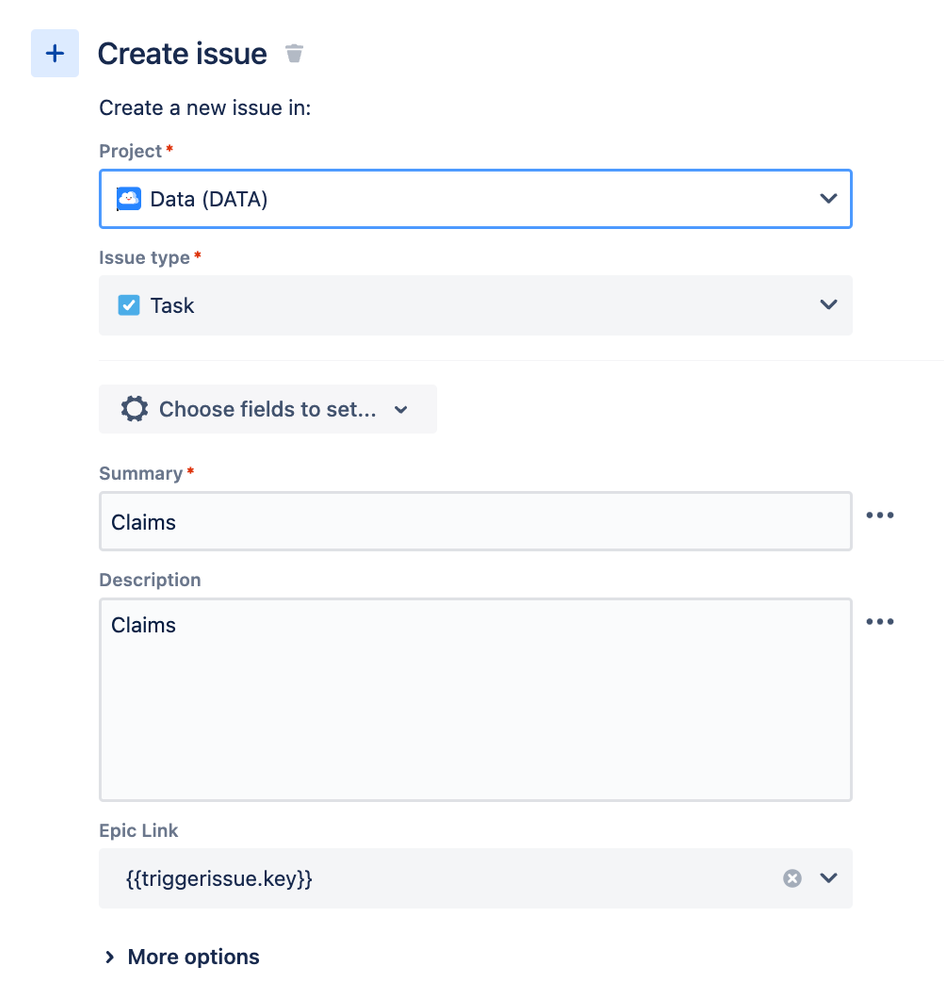
Task: Clear the Epic Link value with x icon
Action: (792, 879)
